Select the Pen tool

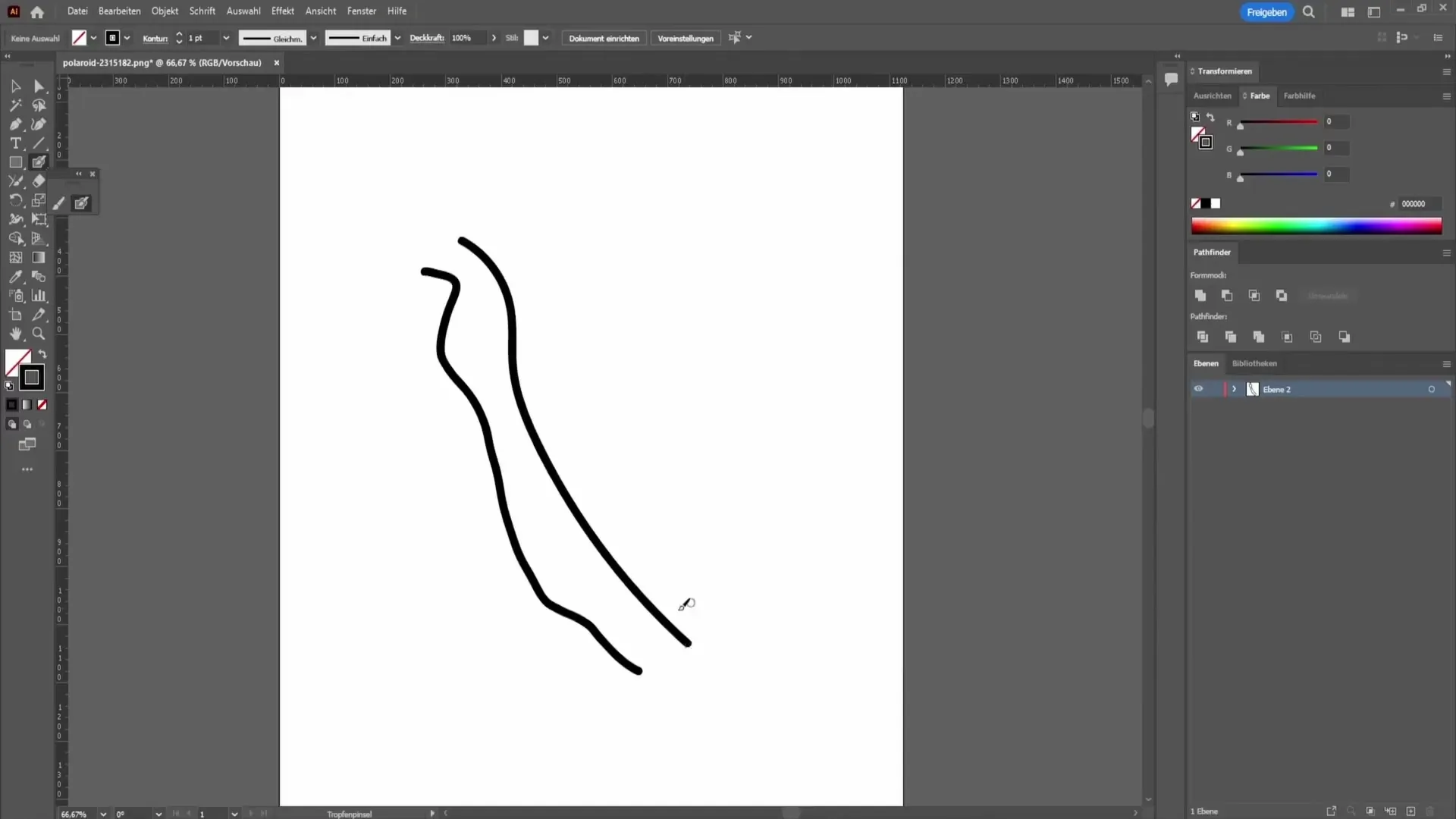(x=15, y=124)
